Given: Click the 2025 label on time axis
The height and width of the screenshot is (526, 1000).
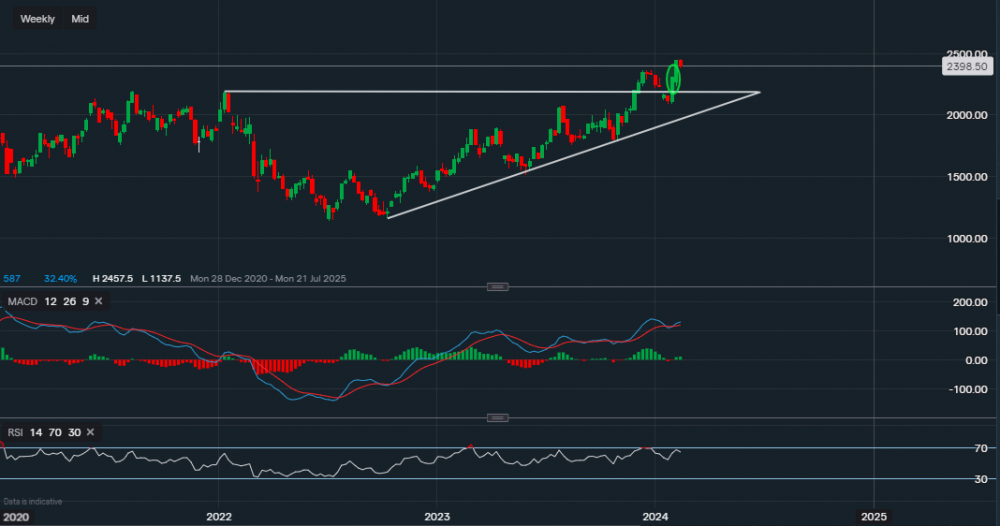Looking at the screenshot, I should coord(873,517).
